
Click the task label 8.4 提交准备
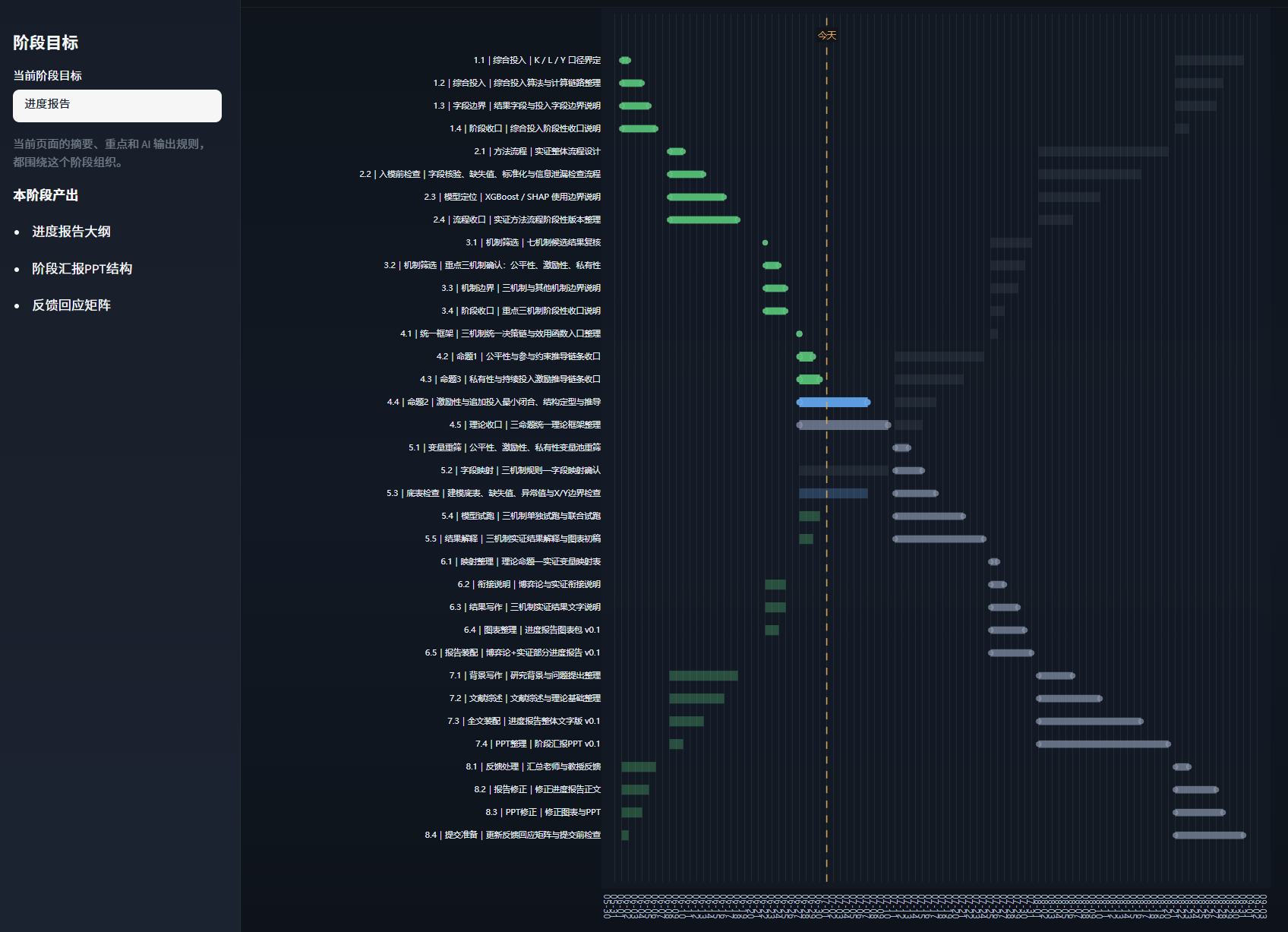pyautogui.click(x=513, y=835)
